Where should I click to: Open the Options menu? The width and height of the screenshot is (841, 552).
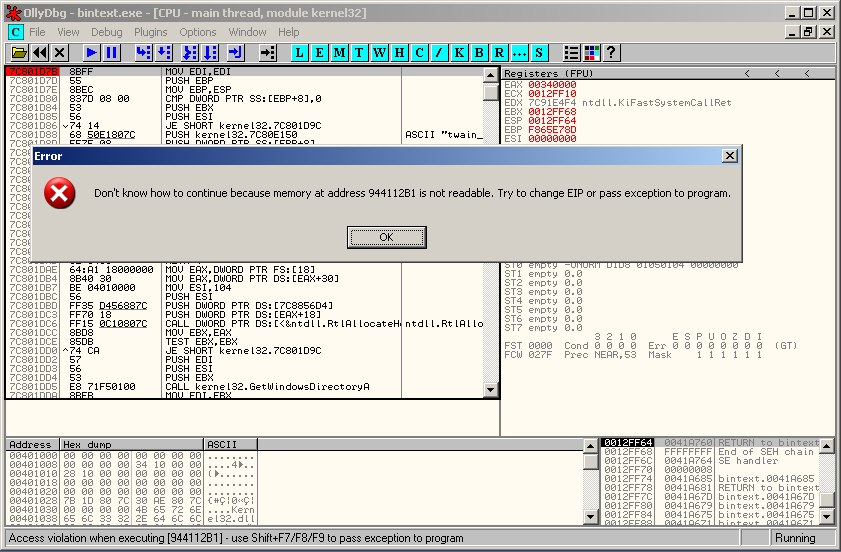coord(198,32)
